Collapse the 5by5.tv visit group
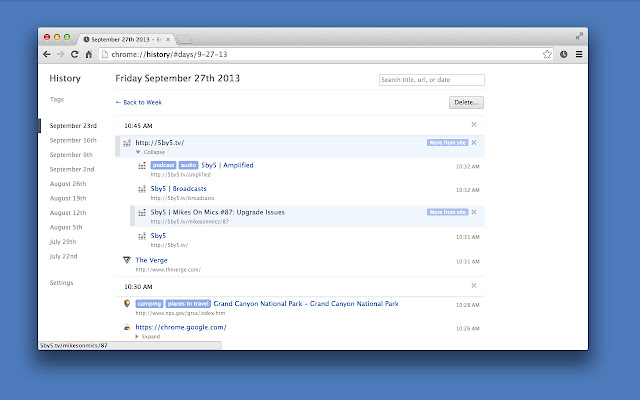Viewport: 640px width, 400px height. pyautogui.click(x=150, y=152)
